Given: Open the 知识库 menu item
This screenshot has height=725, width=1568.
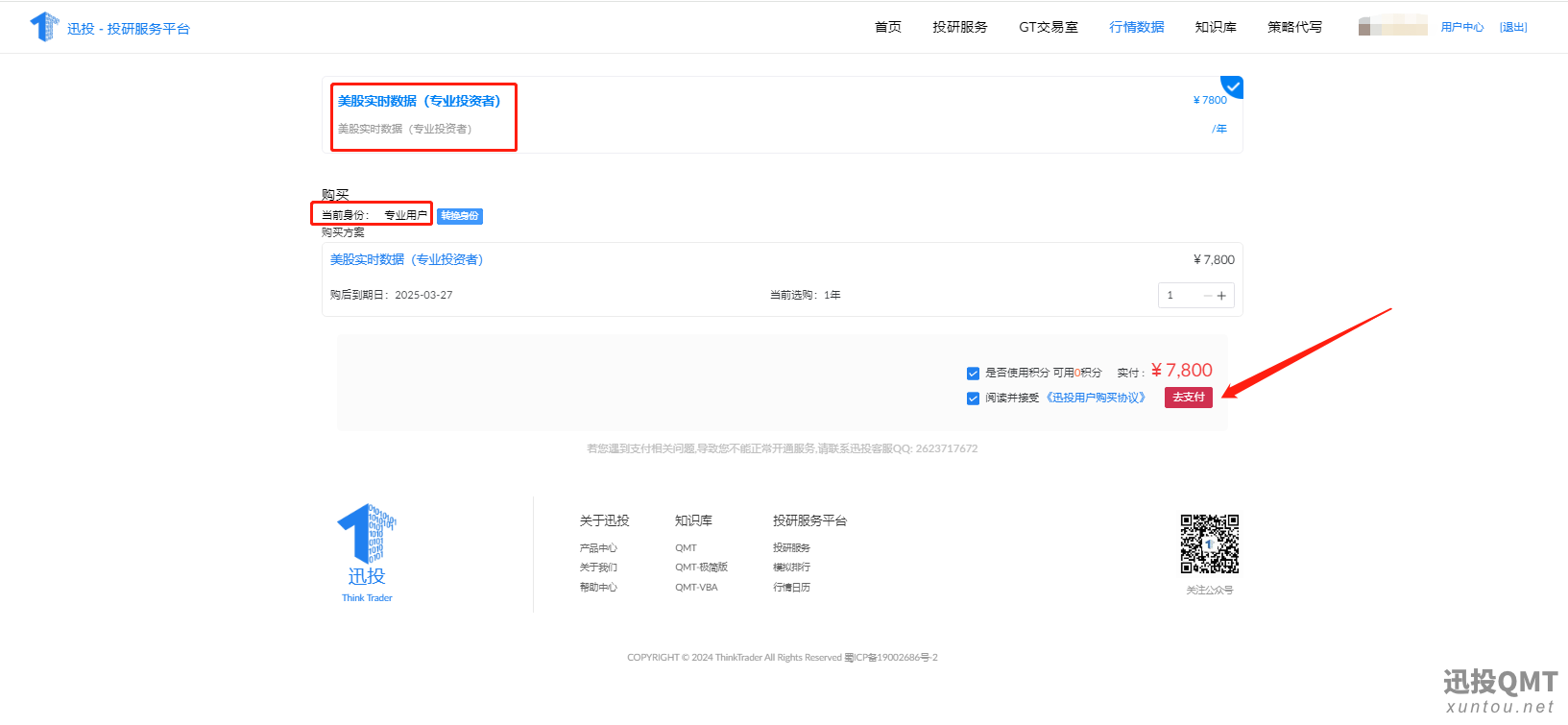Looking at the screenshot, I should point(1216,27).
